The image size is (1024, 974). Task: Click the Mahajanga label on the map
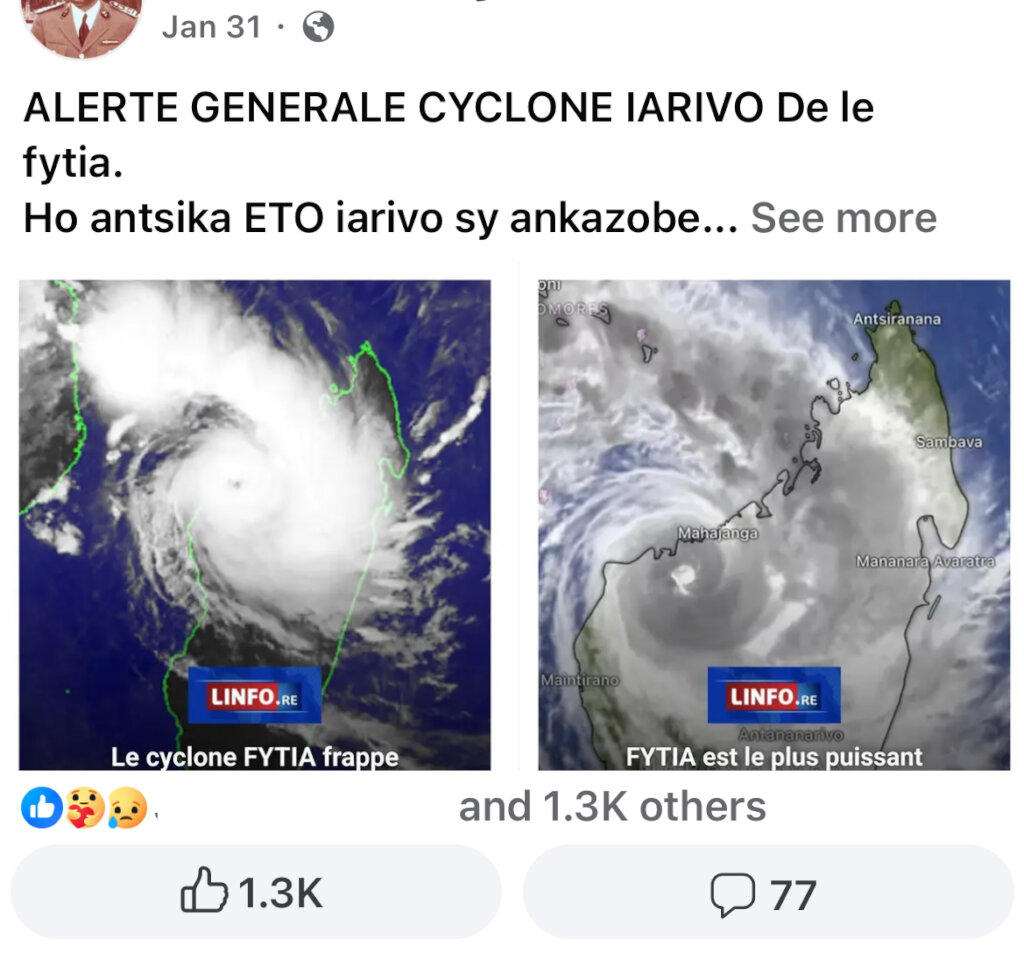pos(718,533)
